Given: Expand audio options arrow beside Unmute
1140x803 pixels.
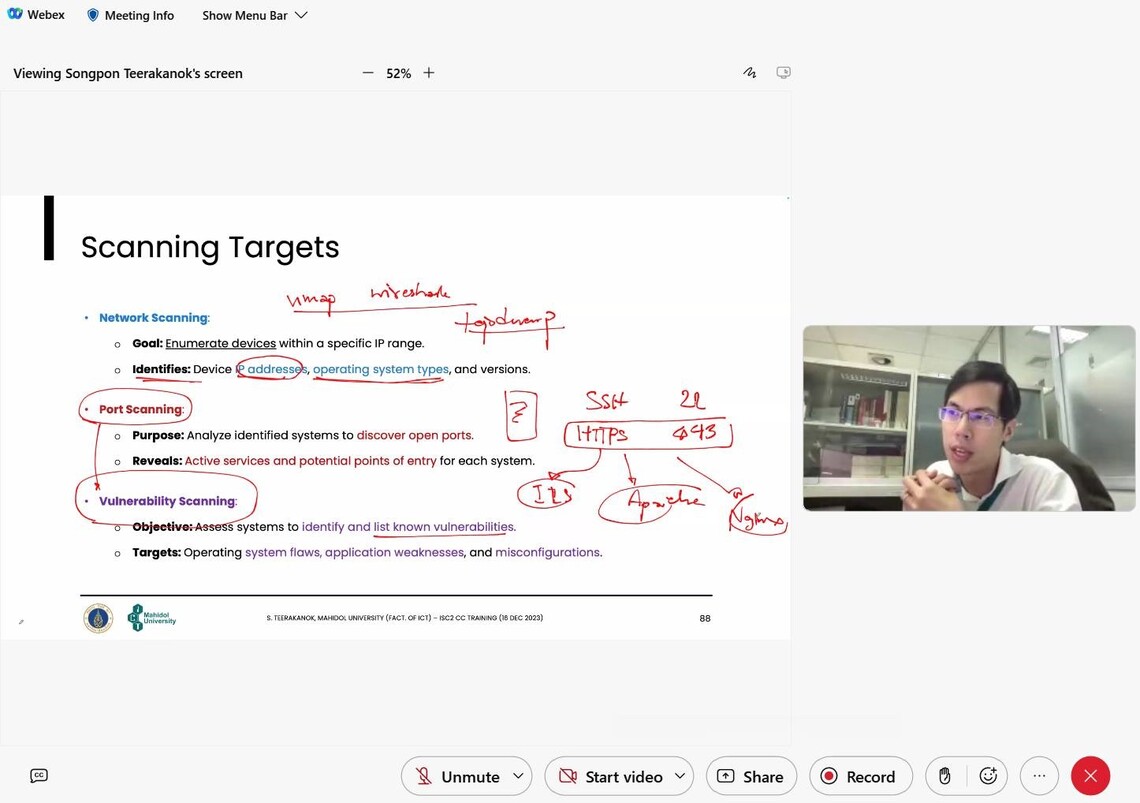Looking at the screenshot, I should pyautogui.click(x=518, y=776).
